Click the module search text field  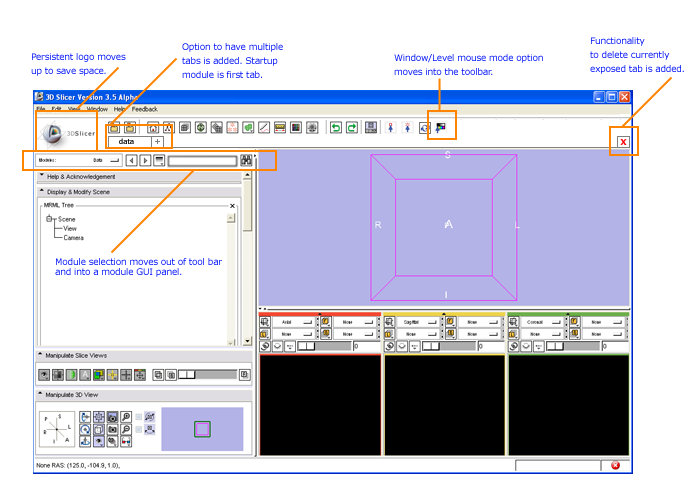(x=202, y=161)
